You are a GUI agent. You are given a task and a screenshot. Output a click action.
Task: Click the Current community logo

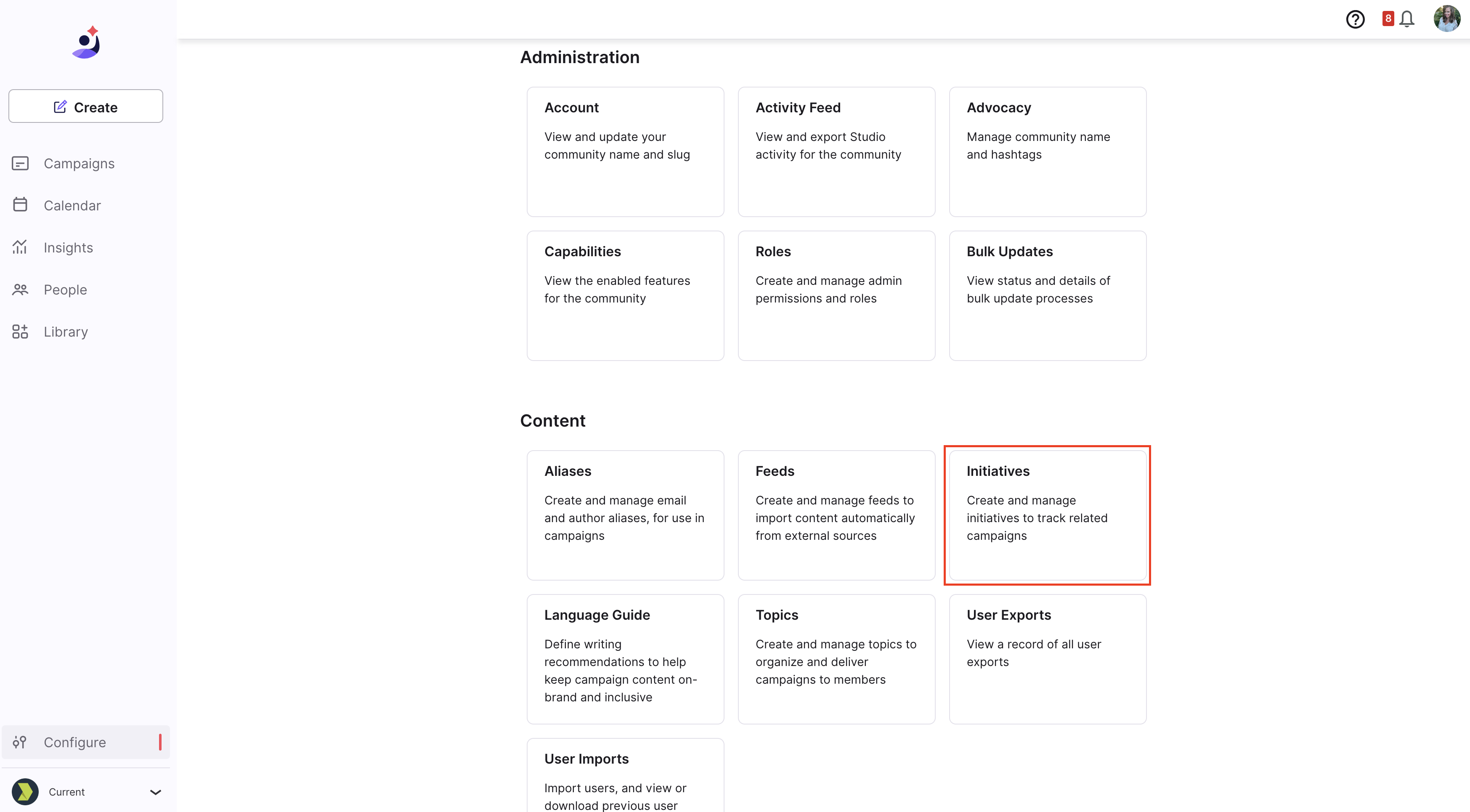(25, 792)
